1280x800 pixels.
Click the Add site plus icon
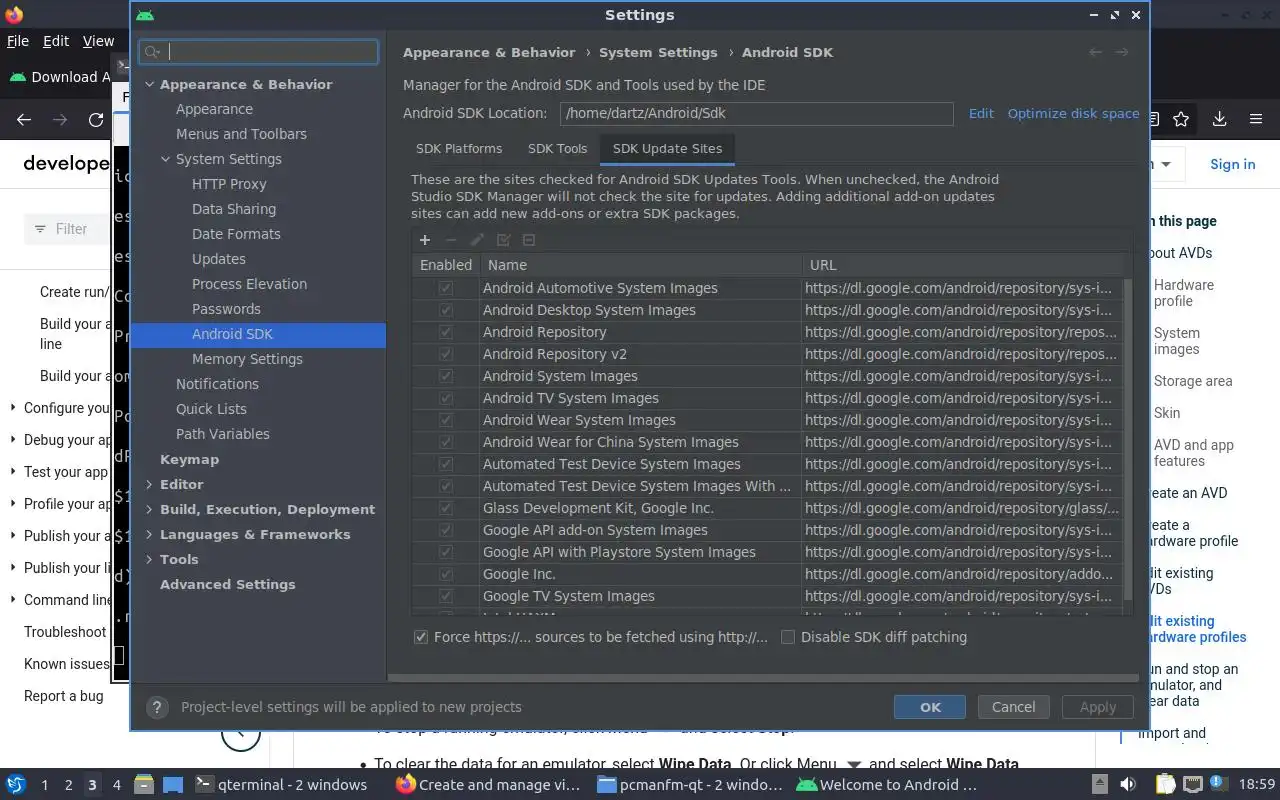coord(425,240)
